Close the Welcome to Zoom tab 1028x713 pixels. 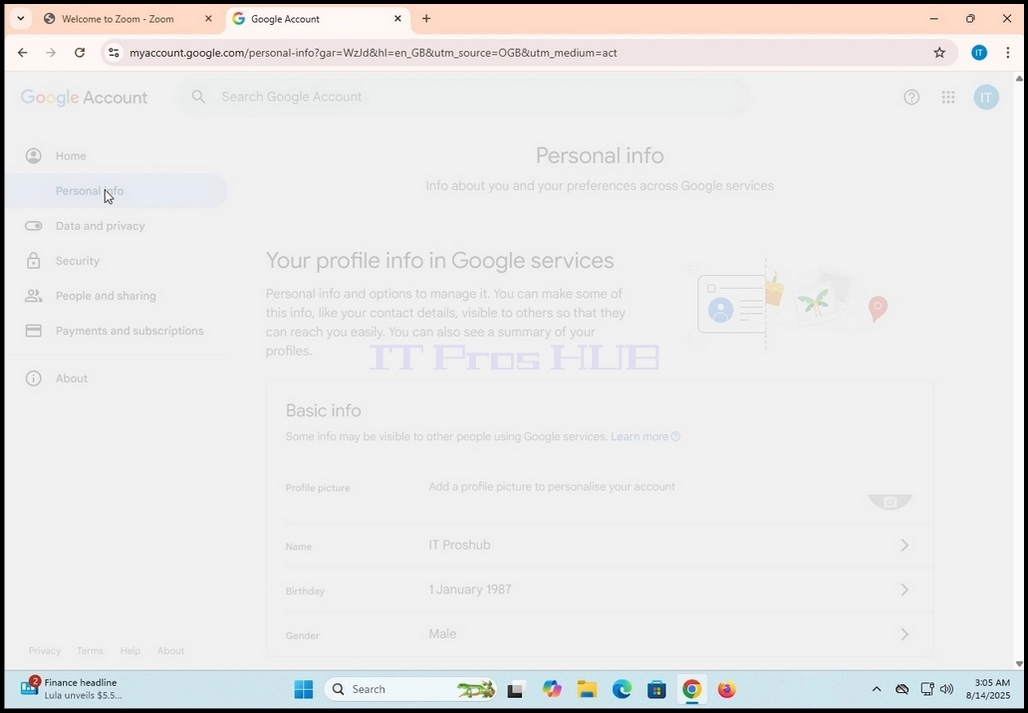[x=208, y=18]
